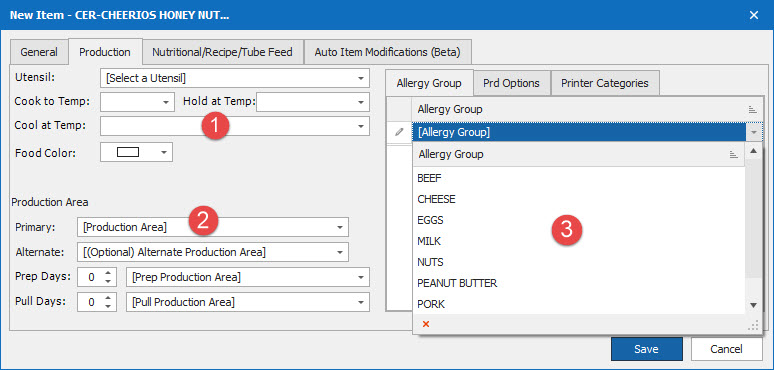Open Auto Item Modifications (Beta) tab
Screen dimensions: 774x370
387,52
